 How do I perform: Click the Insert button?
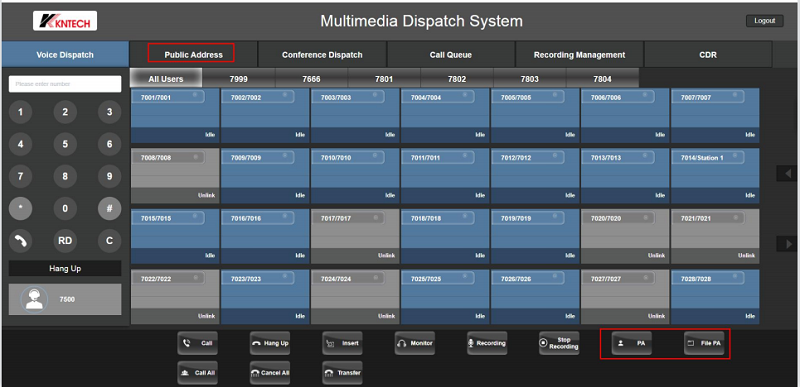tap(342, 343)
